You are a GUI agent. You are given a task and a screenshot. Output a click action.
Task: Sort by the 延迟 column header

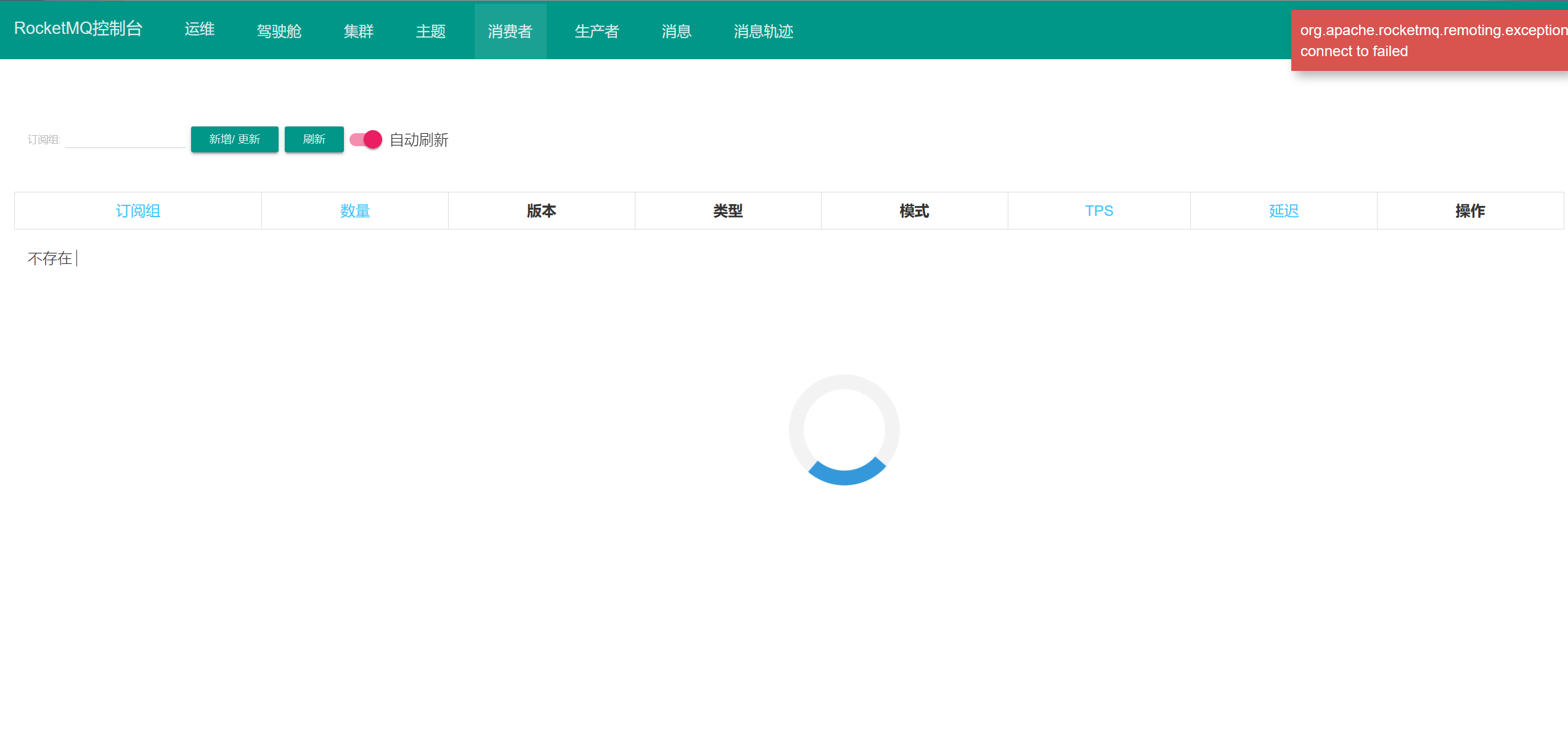click(1283, 211)
